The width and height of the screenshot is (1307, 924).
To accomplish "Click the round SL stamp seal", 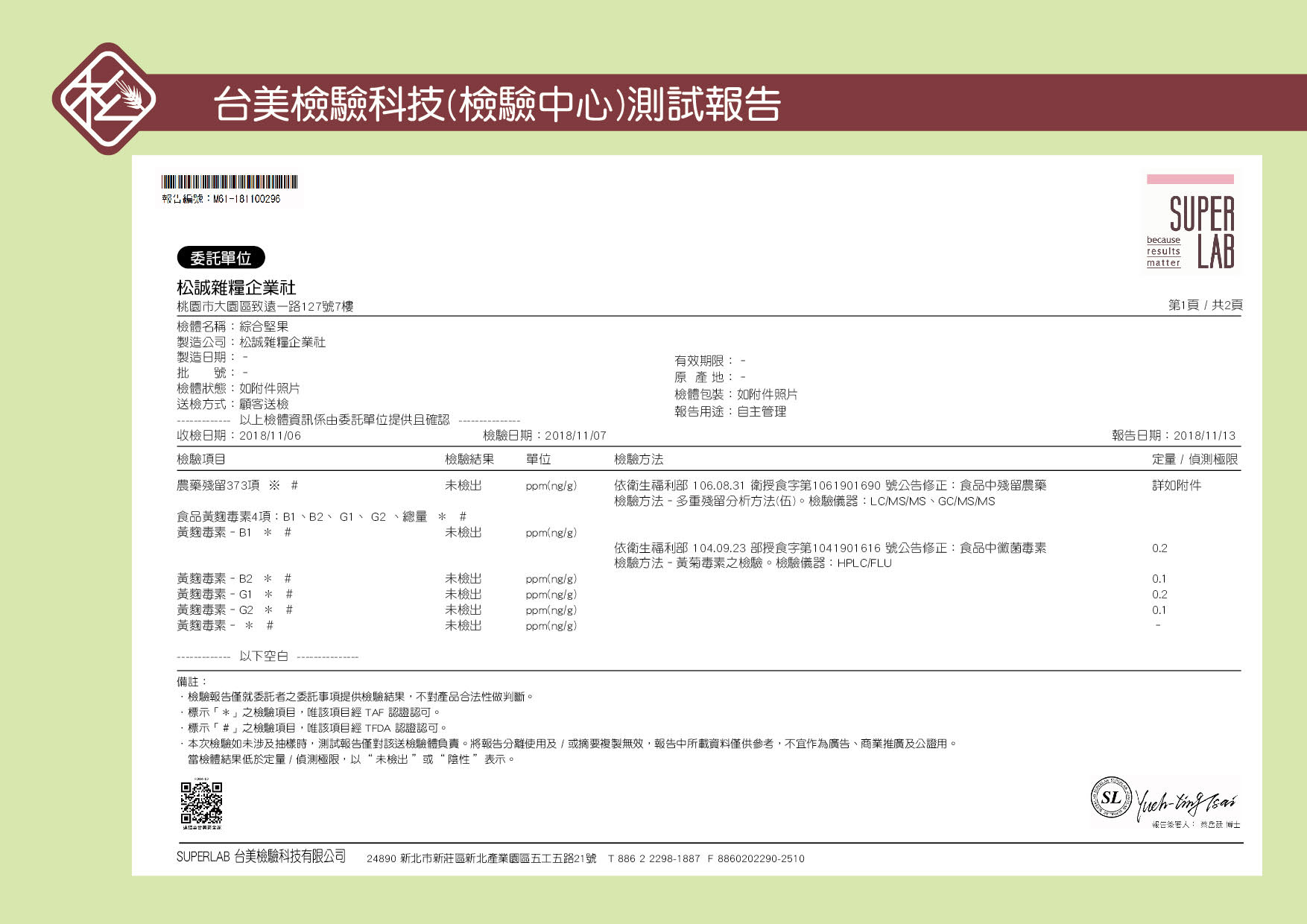I will coord(1111,797).
